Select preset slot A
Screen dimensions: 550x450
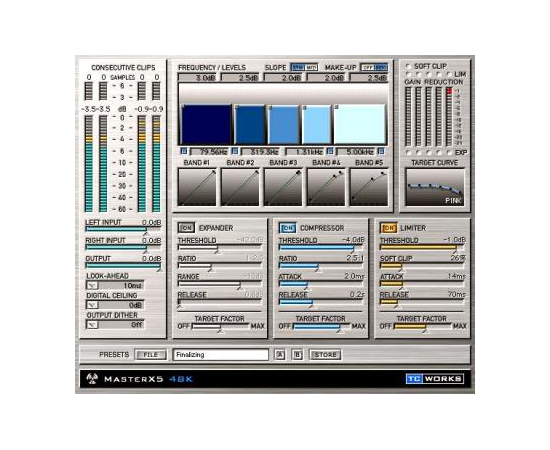(x=280, y=355)
